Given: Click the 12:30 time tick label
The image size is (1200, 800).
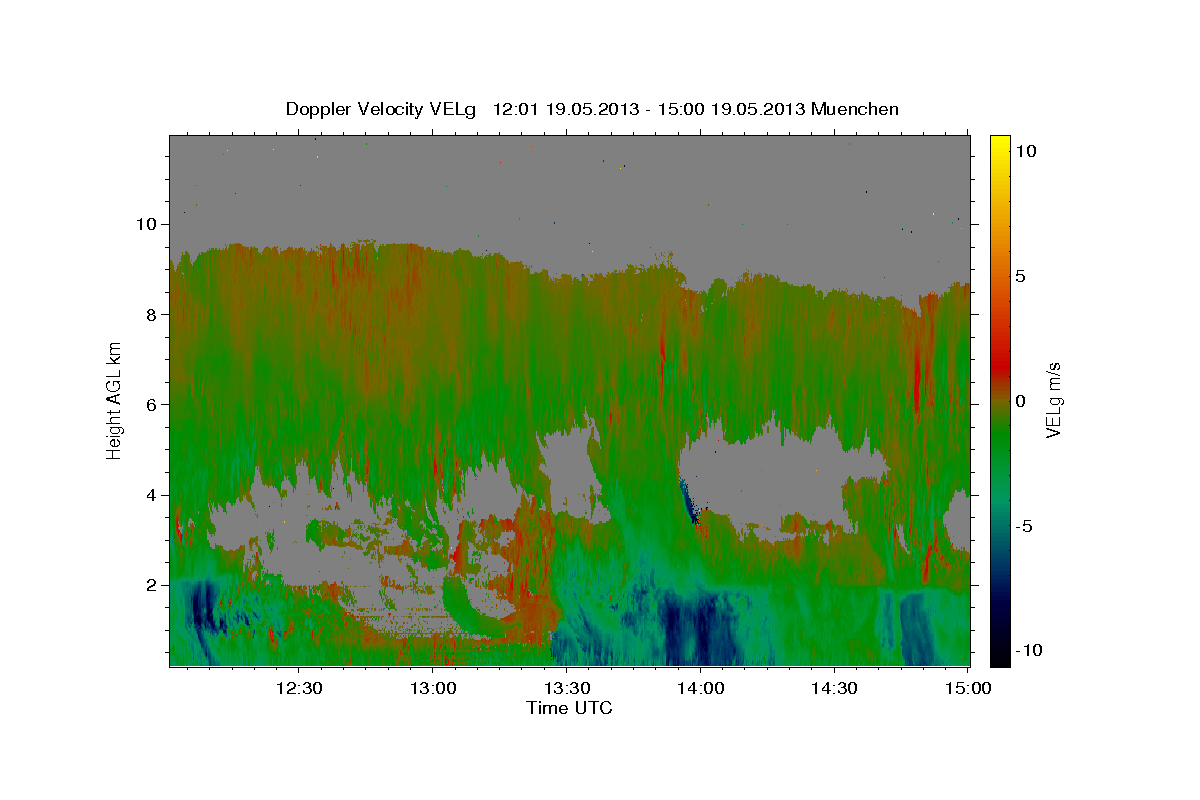Looking at the screenshot, I should coord(298,688).
